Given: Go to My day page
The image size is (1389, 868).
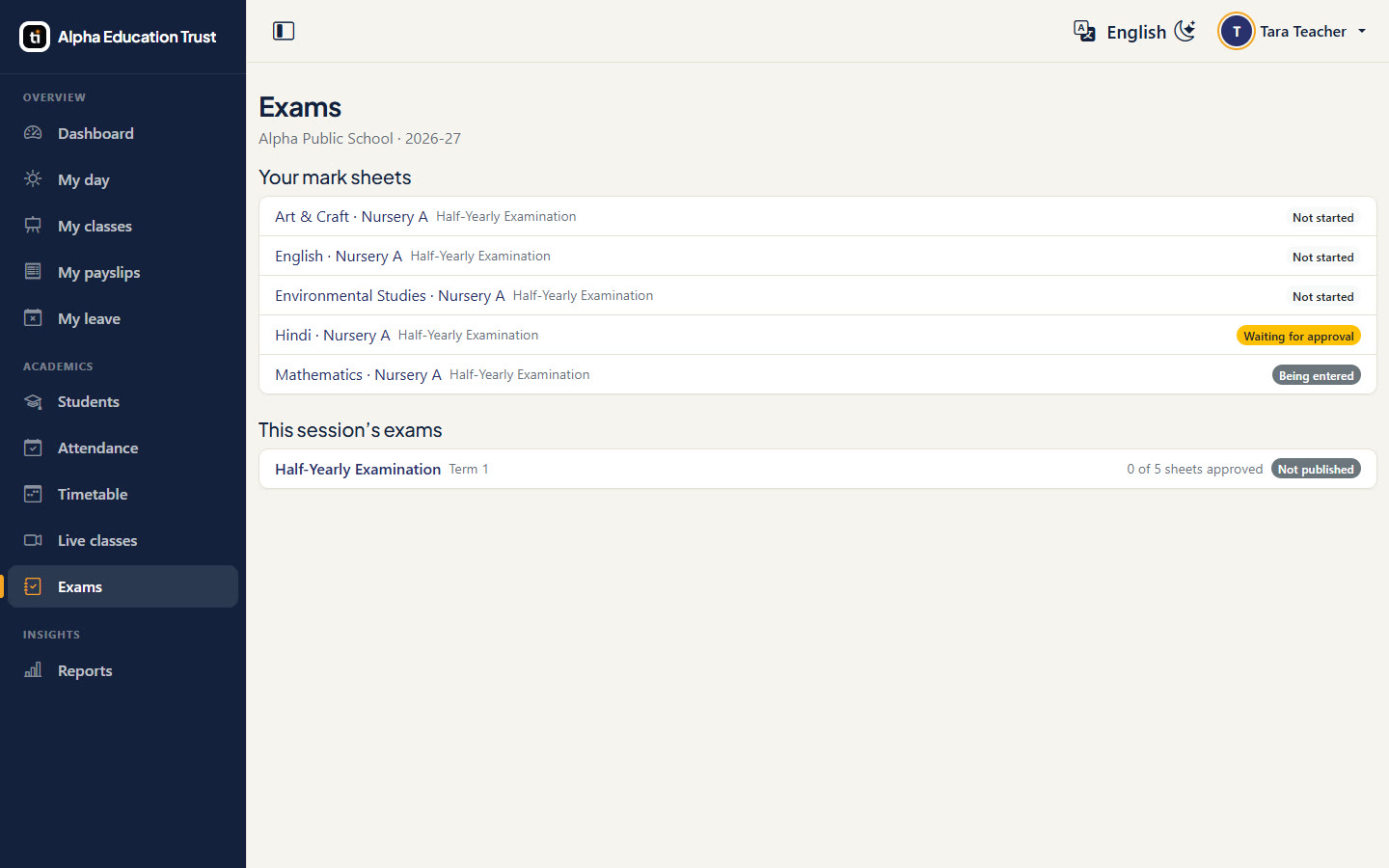Looking at the screenshot, I should [123, 179].
